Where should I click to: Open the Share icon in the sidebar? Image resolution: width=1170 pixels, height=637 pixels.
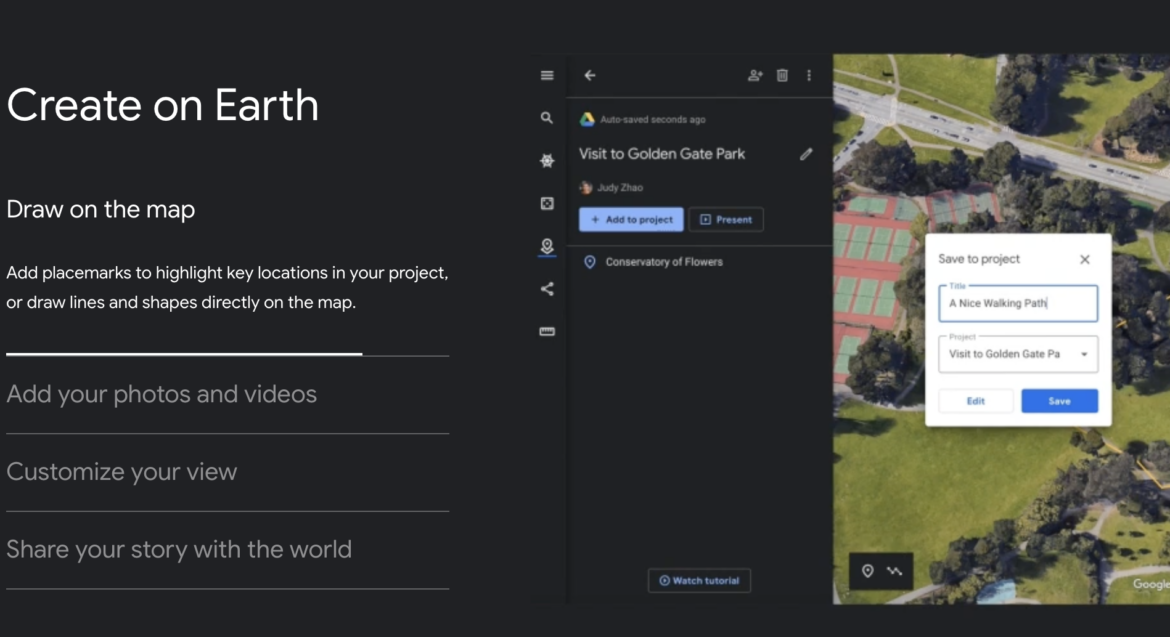pos(547,290)
